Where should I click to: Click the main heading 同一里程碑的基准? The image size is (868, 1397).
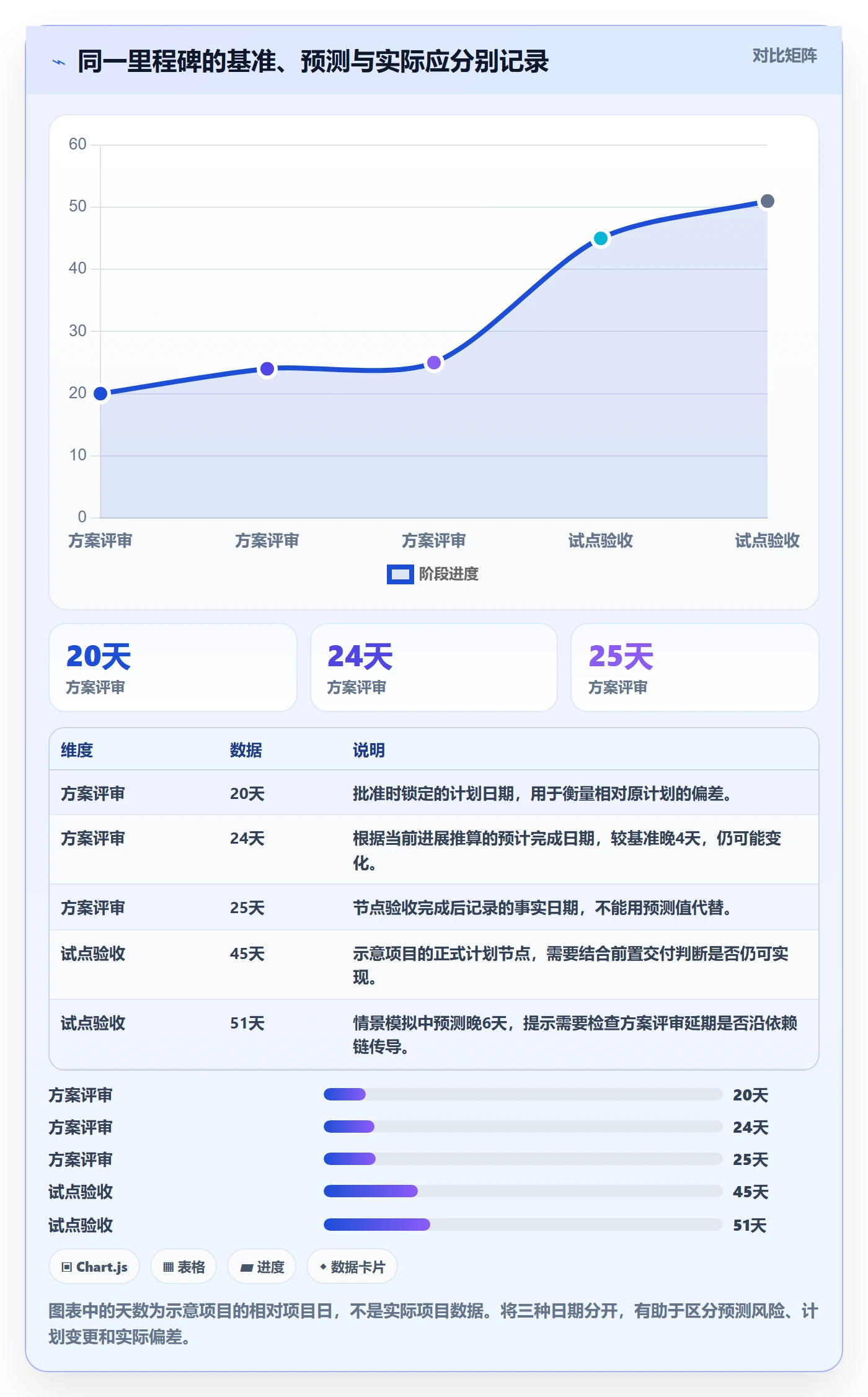(x=313, y=61)
